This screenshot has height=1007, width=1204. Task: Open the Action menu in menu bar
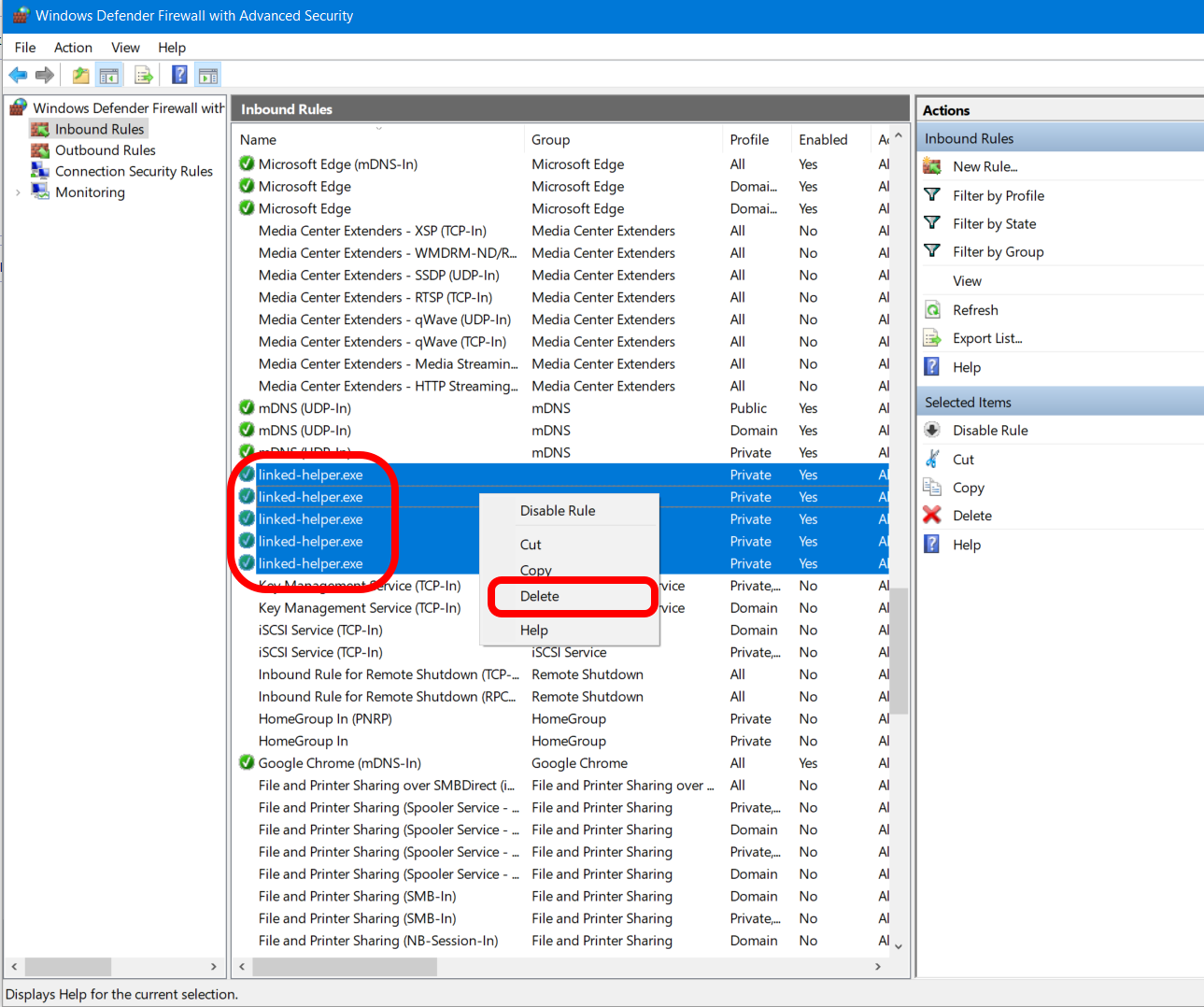coord(73,48)
